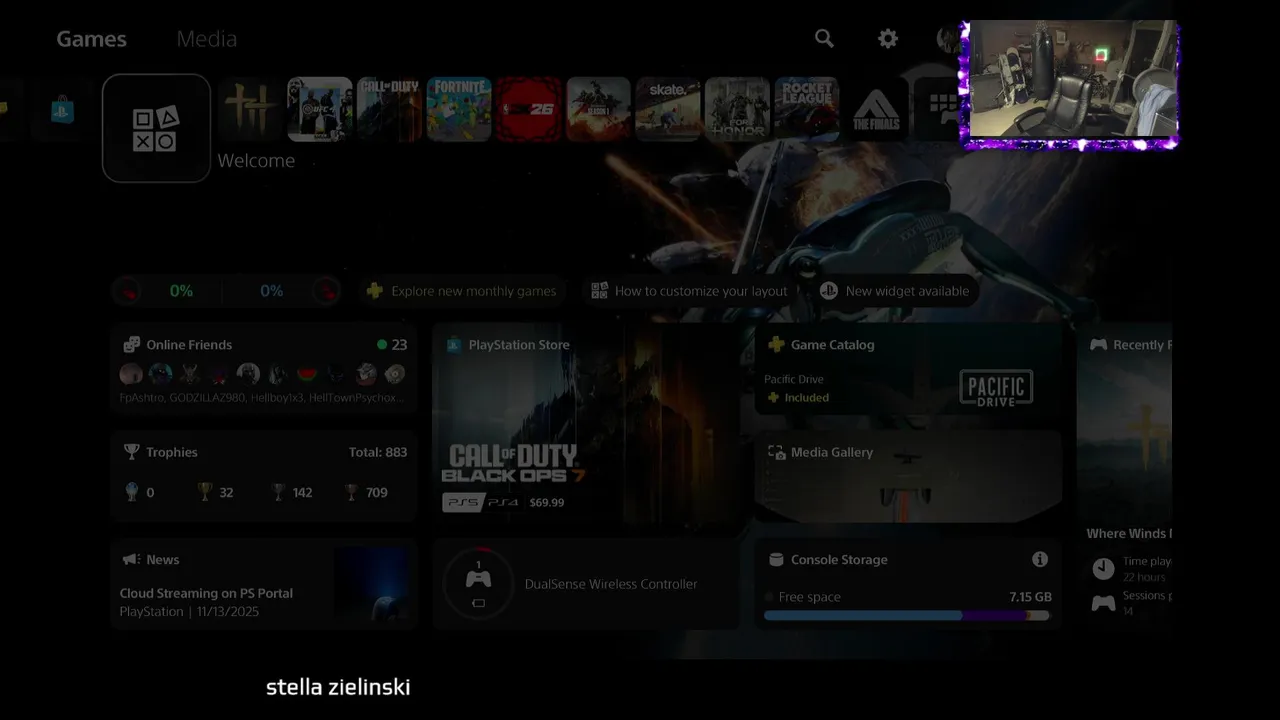Image resolution: width=1280 pixels, height=720 pixels.
Task: Click the 7.15 GB free space value
Action: (1030, 597)
